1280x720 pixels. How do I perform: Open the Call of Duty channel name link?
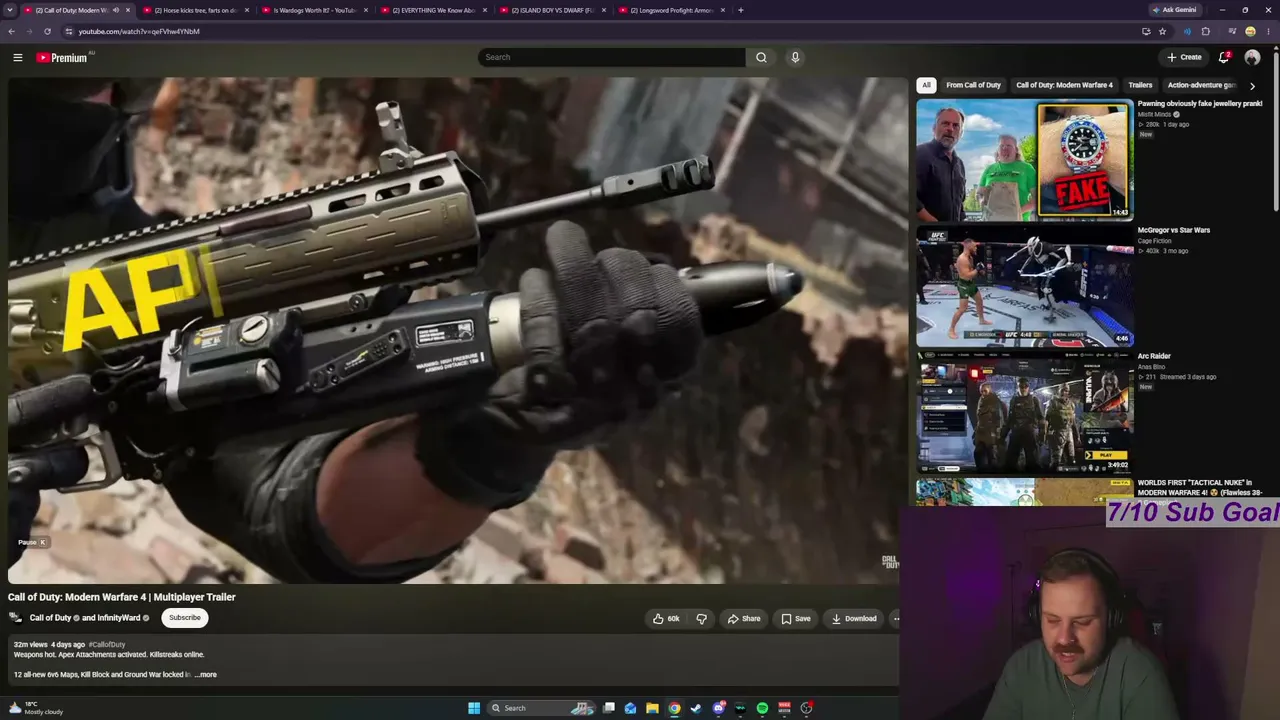51,618
